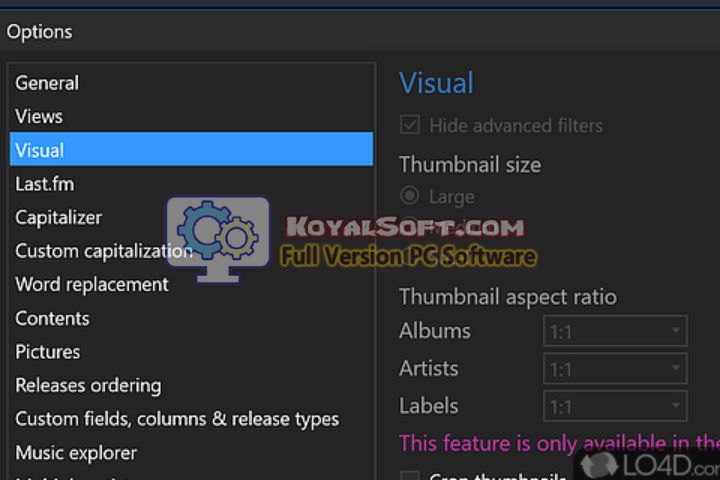This screenshot has width=720, height=480.
Task: Open the Artists aspect ratio dropdown
Action: [615, 368]
